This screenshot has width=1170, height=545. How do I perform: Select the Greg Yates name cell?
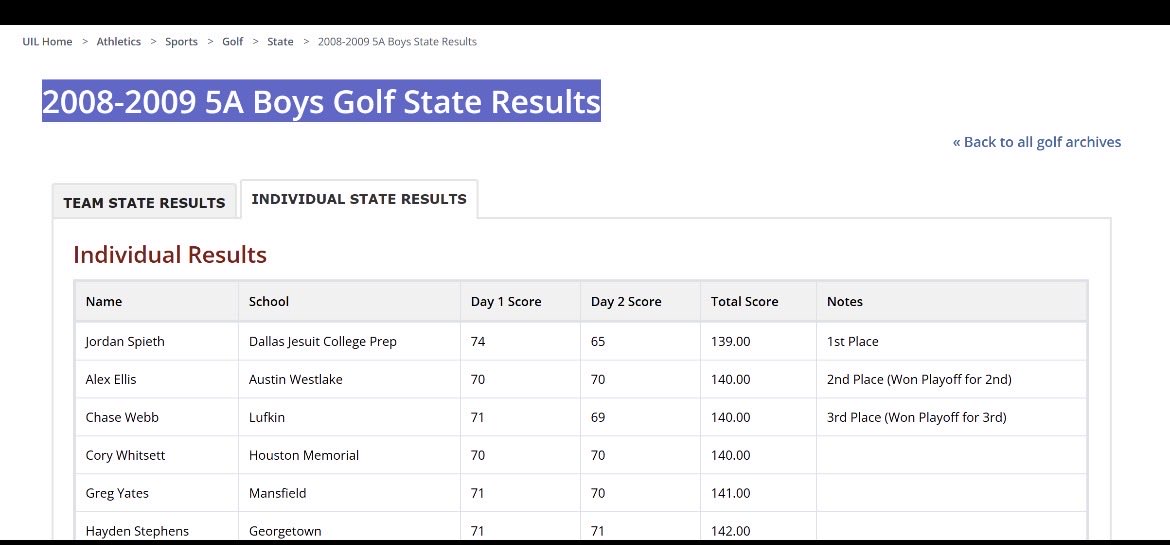pos(157,493)
